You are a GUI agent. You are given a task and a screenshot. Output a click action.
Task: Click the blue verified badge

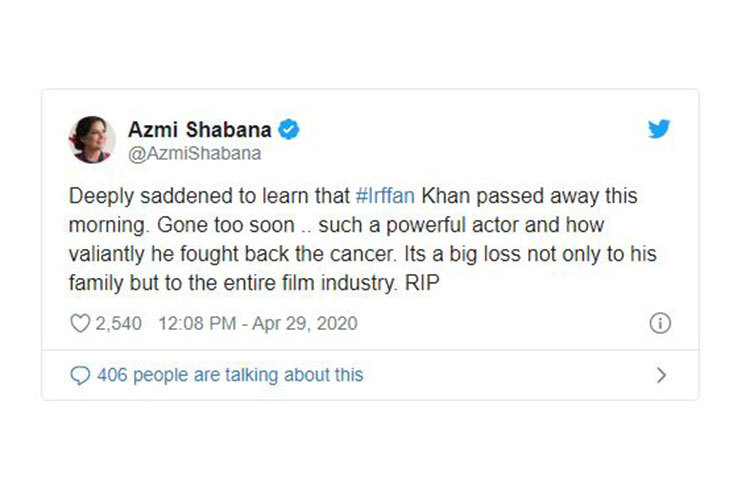coord(289,129)
